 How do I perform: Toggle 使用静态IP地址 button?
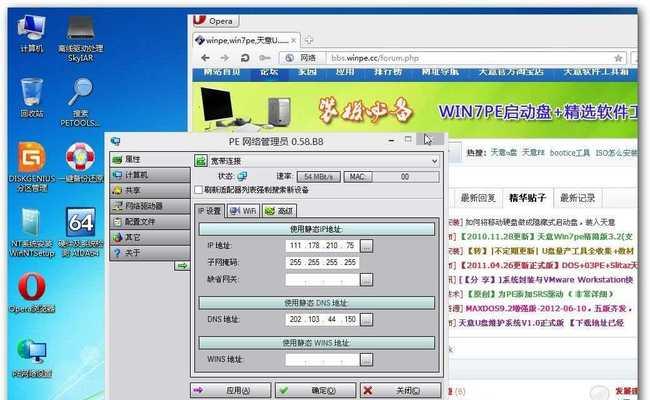[317, 229]
